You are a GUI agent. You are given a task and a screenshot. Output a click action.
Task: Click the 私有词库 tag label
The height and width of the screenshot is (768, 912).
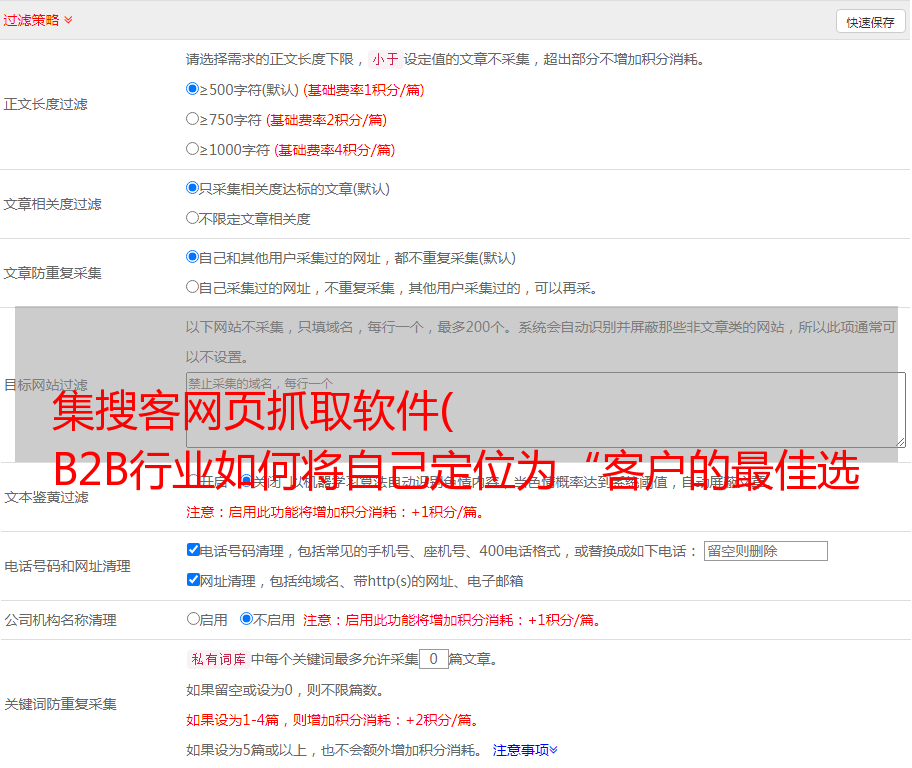[x=218, y=659]
